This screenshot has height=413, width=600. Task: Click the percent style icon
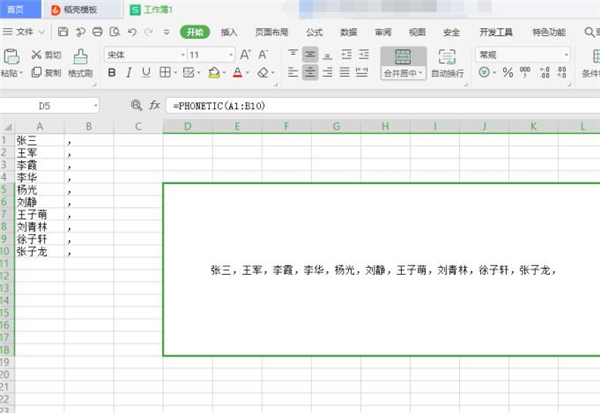click(508, 73)
